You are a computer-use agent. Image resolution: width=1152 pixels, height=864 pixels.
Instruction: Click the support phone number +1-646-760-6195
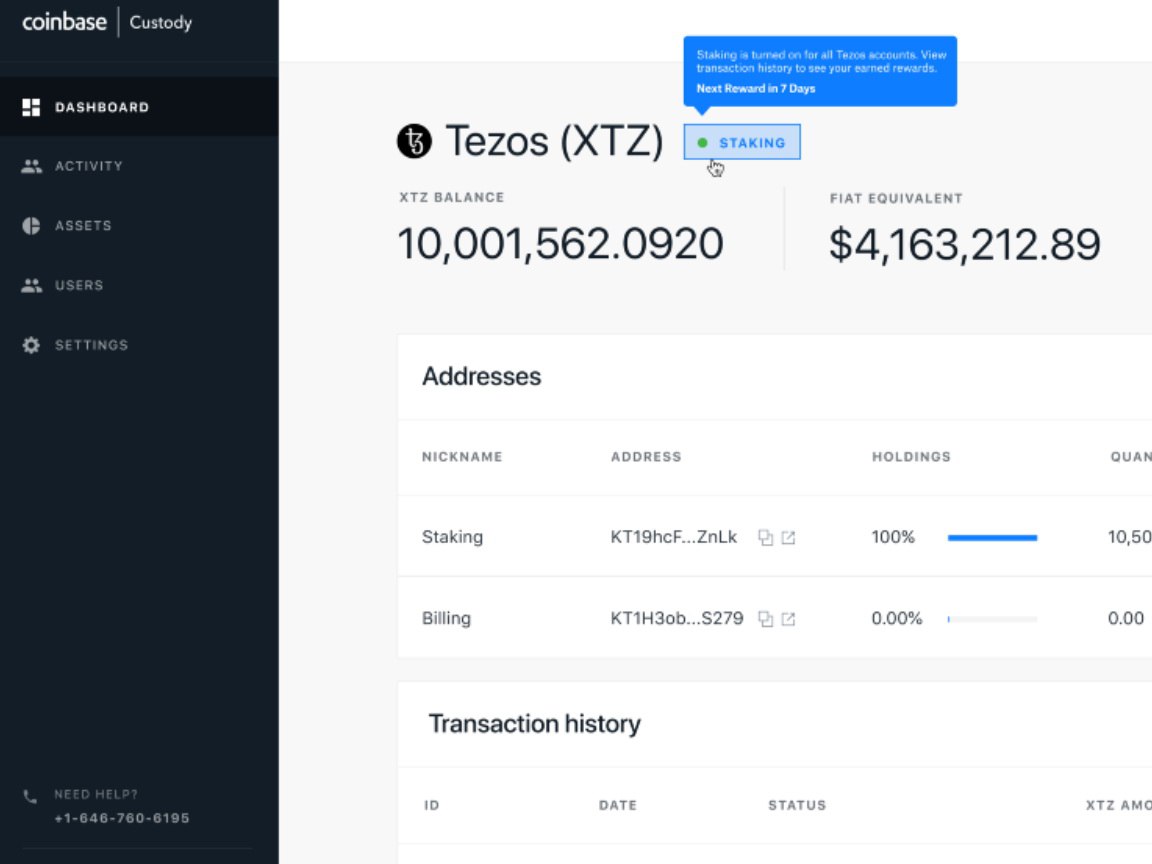[122, 818]
